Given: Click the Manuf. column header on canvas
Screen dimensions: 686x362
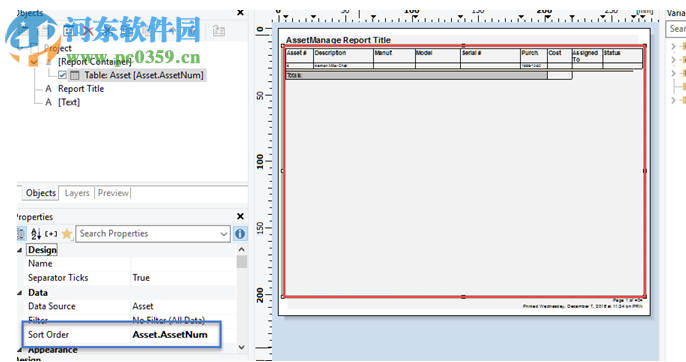Looking at the screenshot, I should (x=383, y=53).
